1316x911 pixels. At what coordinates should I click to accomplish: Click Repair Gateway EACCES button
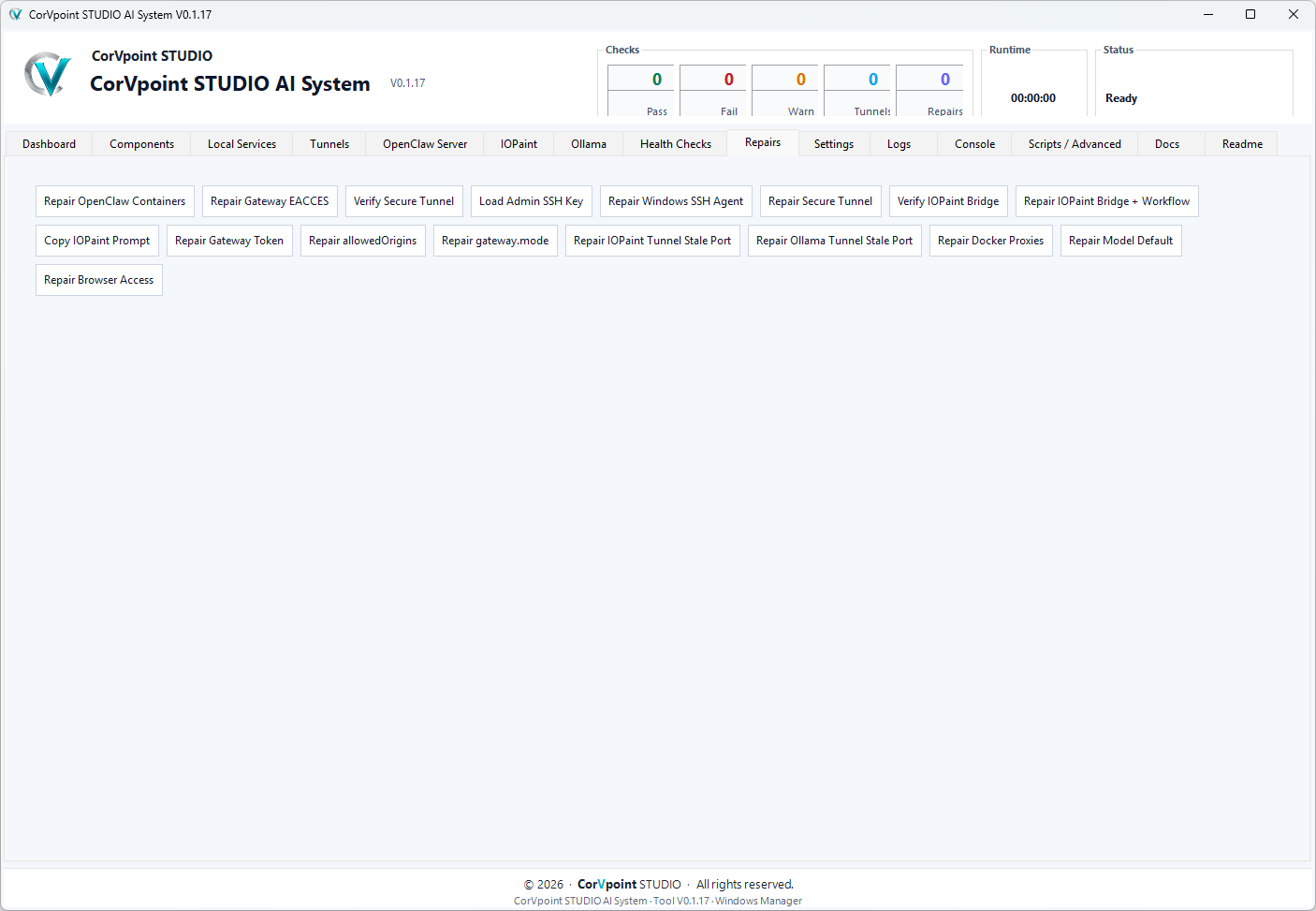[270, 201]
